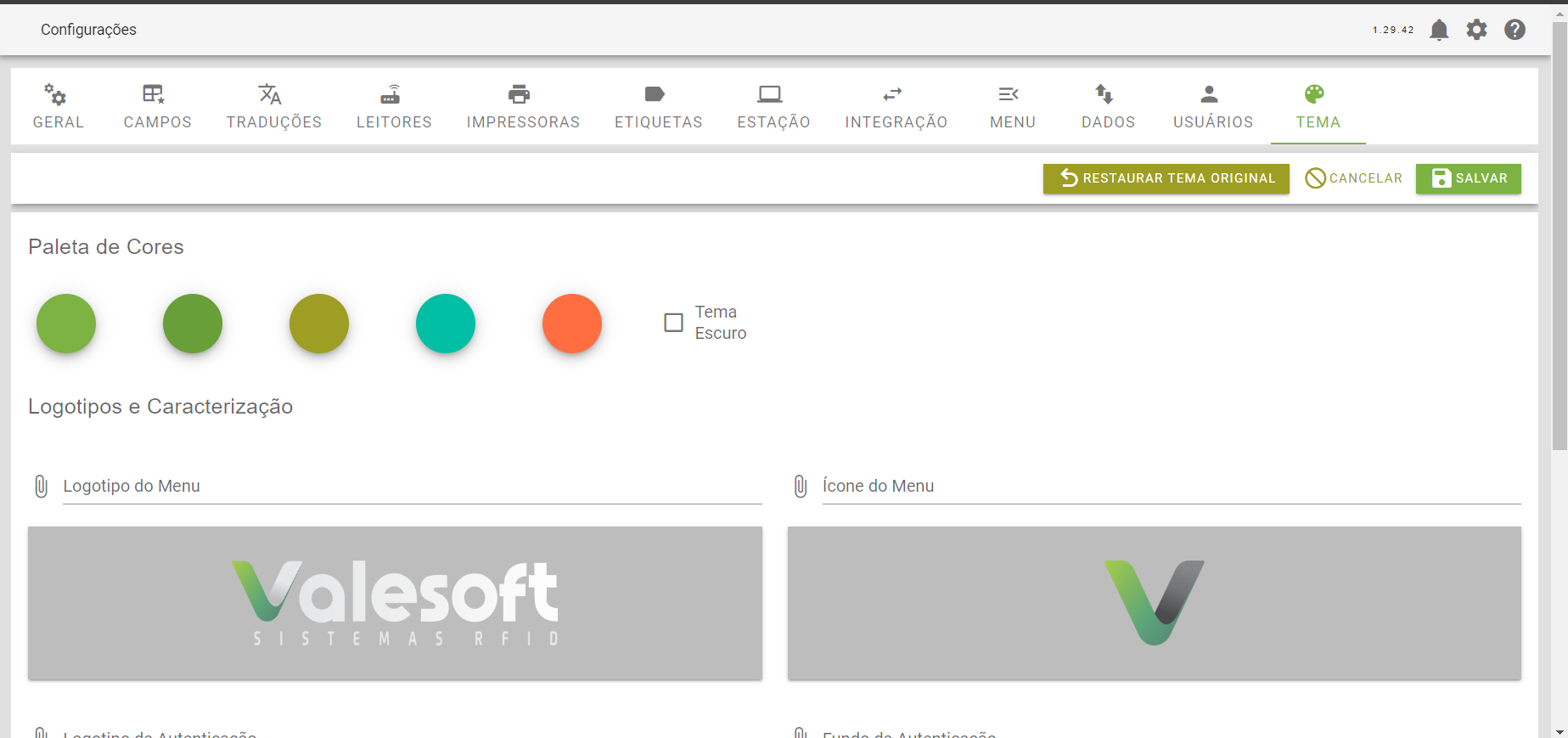Enable the Tema Escuro checkbox
This screenshot has height=738, width=1568.
click(673, 323)
